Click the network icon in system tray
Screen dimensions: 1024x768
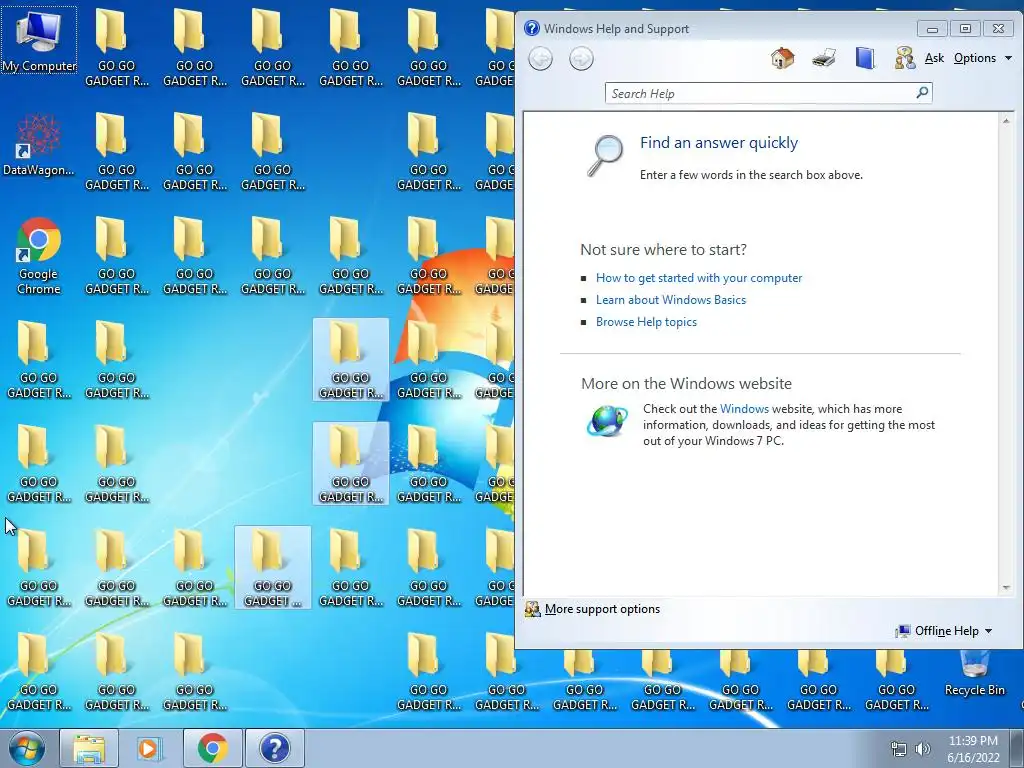pos(899,749)
